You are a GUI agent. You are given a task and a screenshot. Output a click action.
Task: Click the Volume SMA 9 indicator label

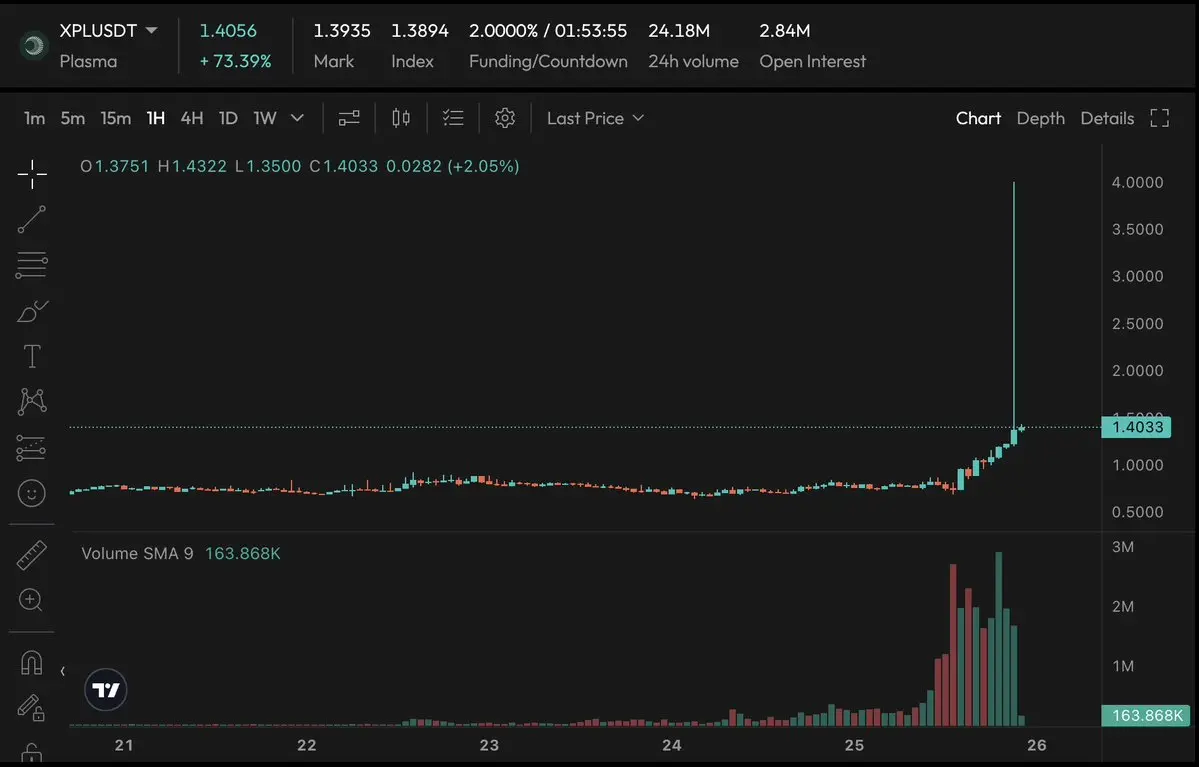(137, 553)
